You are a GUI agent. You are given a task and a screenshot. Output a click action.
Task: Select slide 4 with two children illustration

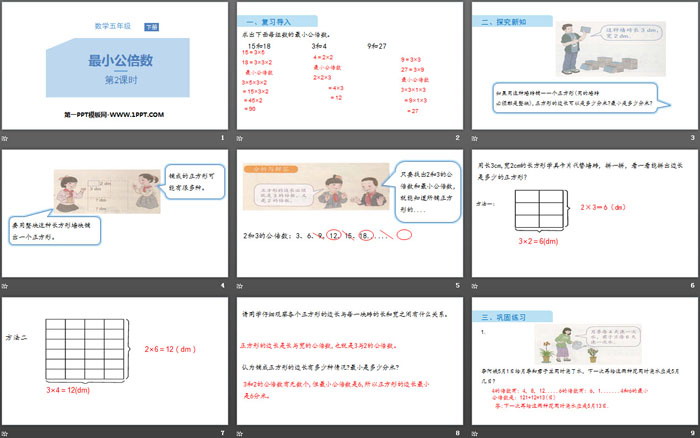tap(115, 212)
